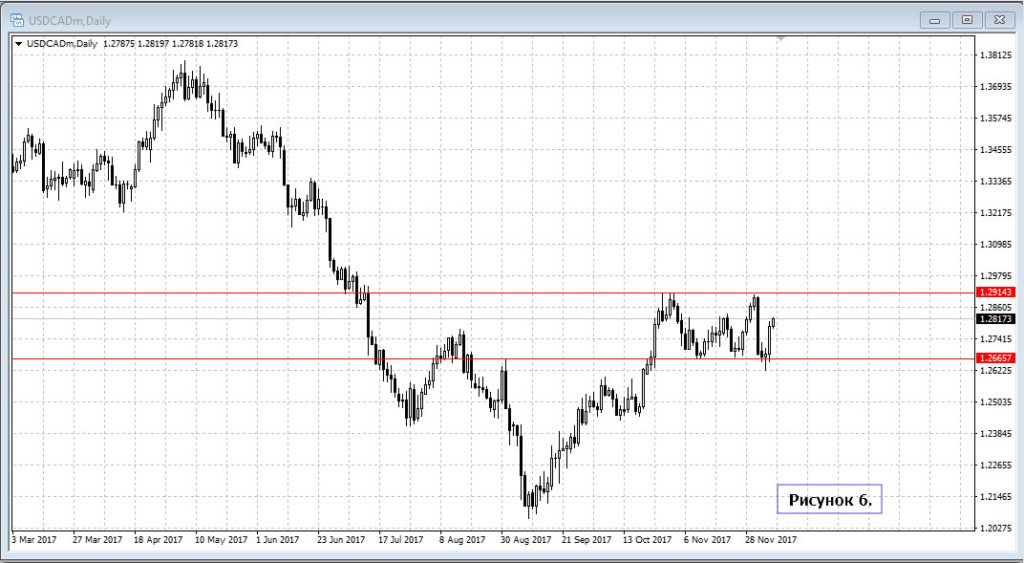The image size is (1024, 563).
Task: Click the red 1.26657 price label
Action: pos(996,357)
